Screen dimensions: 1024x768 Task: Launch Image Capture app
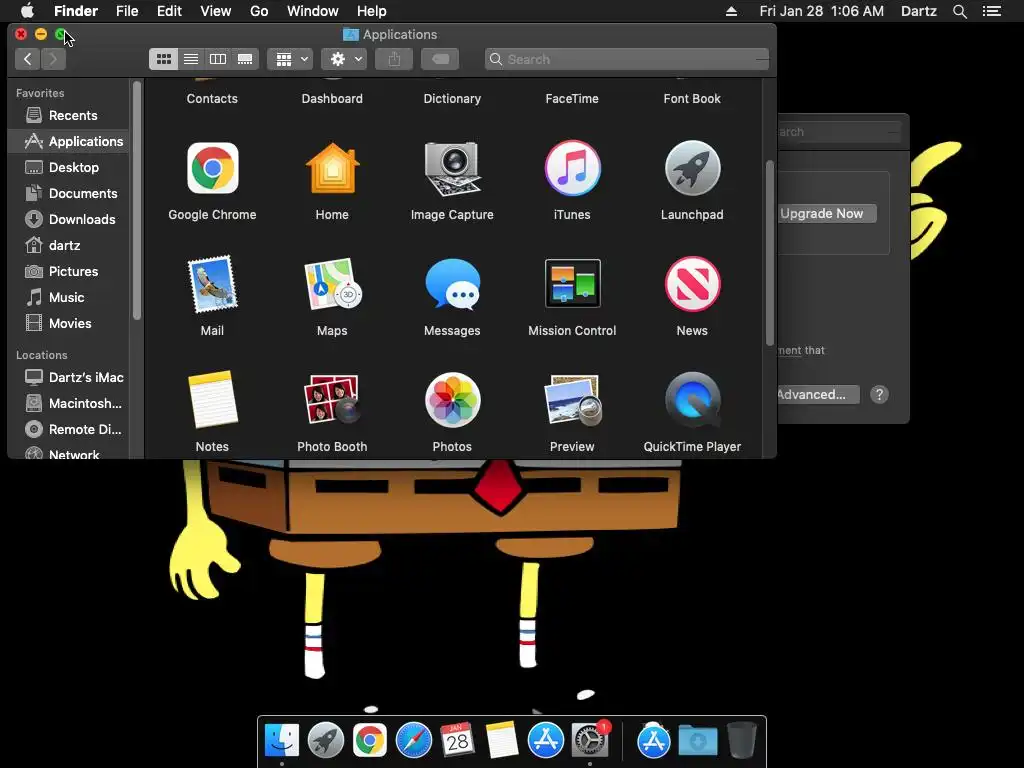tap(452, 168)
